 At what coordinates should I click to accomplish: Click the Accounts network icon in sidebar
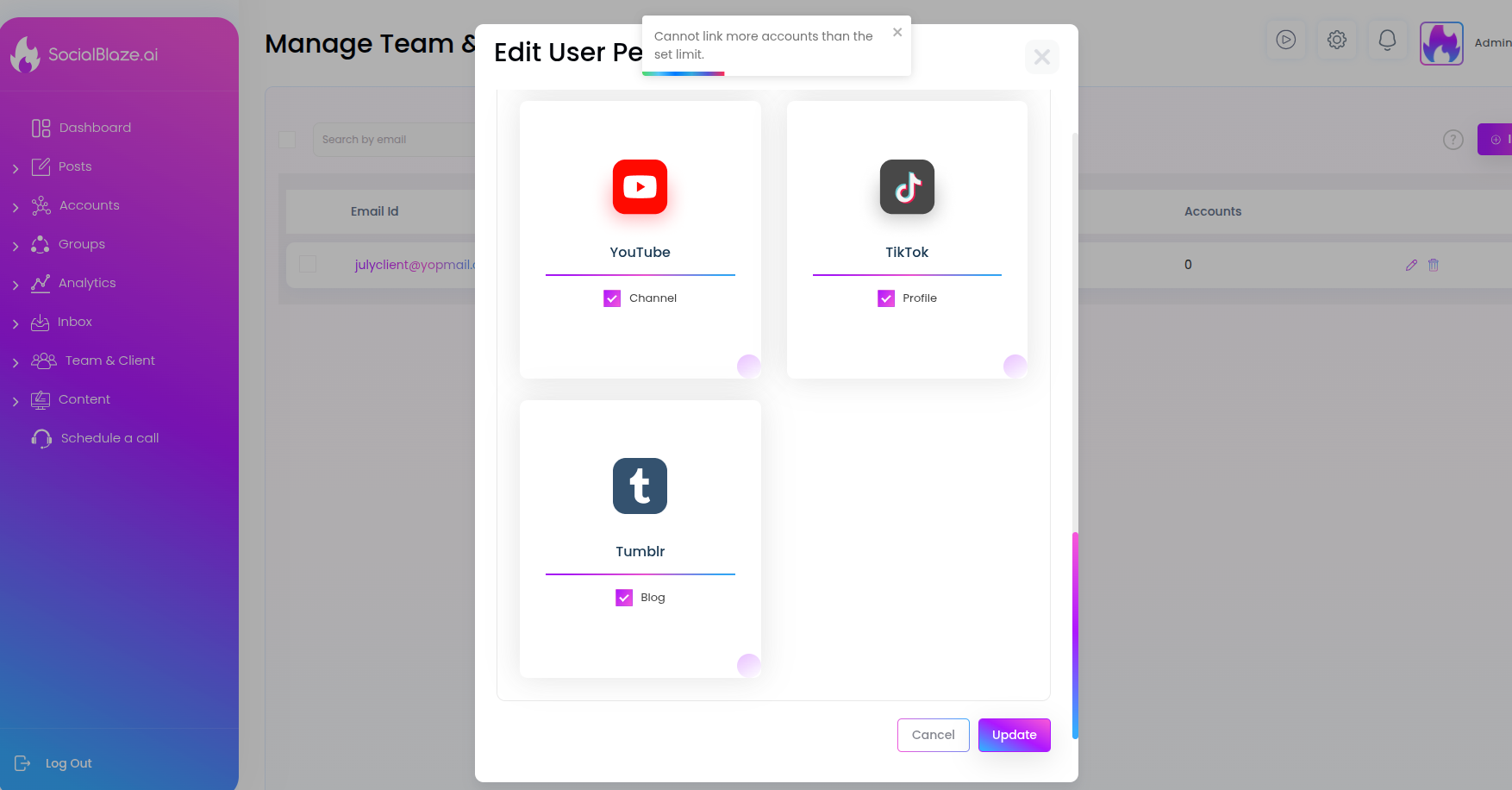(41, 205)
